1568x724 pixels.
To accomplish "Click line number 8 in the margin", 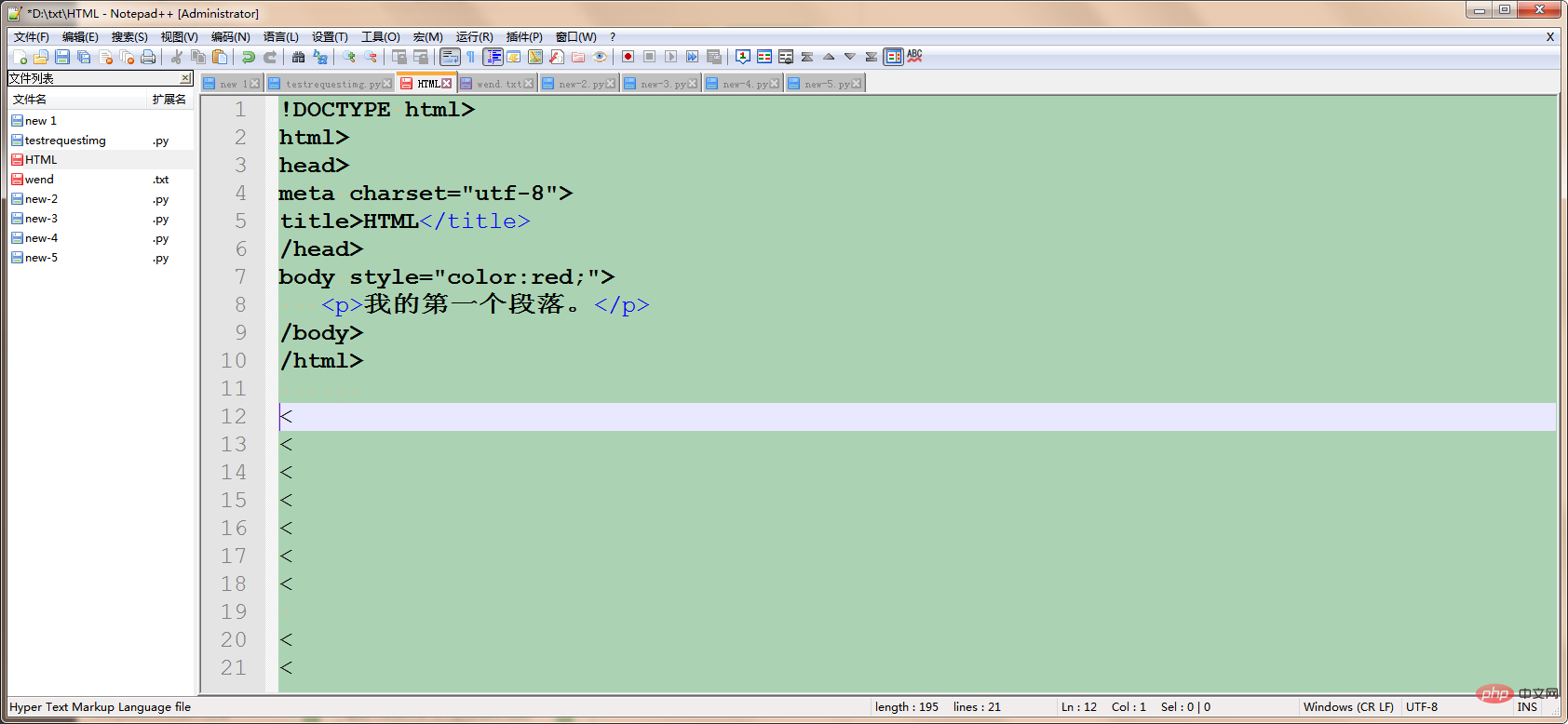I will 240,305.
